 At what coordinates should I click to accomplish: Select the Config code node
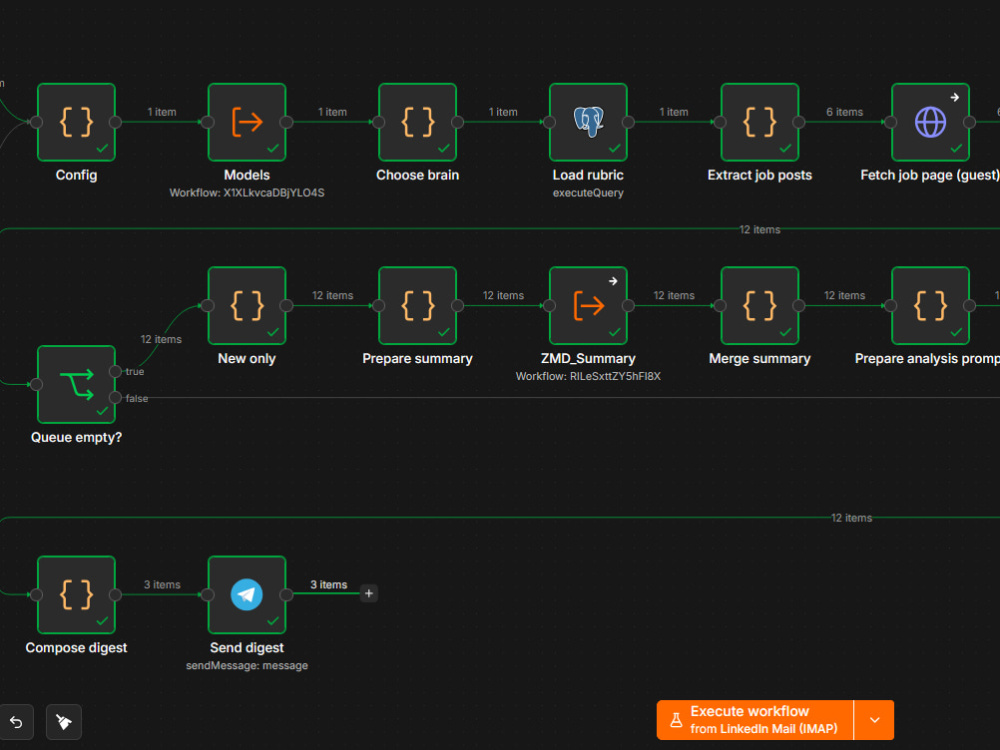77,122
